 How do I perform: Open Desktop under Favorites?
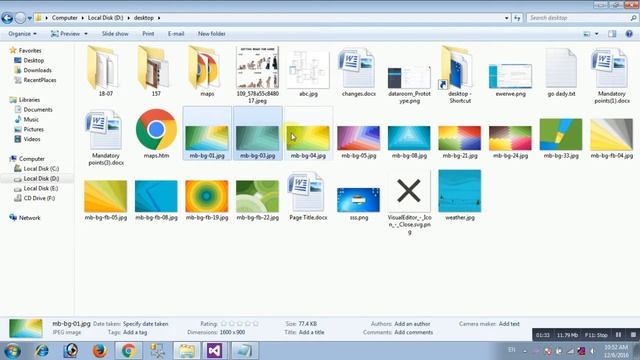click(33, 60)
